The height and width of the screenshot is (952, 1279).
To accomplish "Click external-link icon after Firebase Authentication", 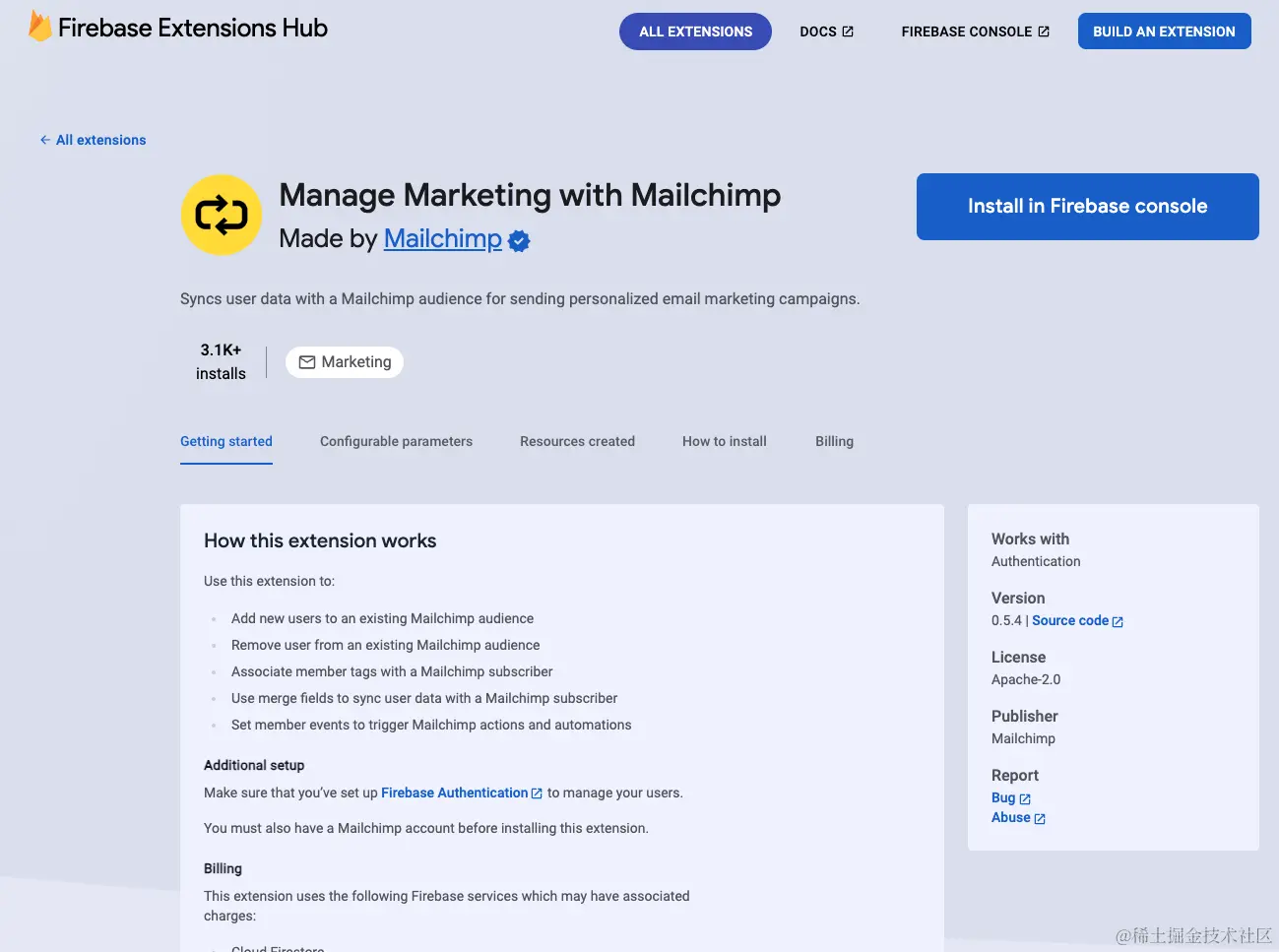I will tap(537, 793).
